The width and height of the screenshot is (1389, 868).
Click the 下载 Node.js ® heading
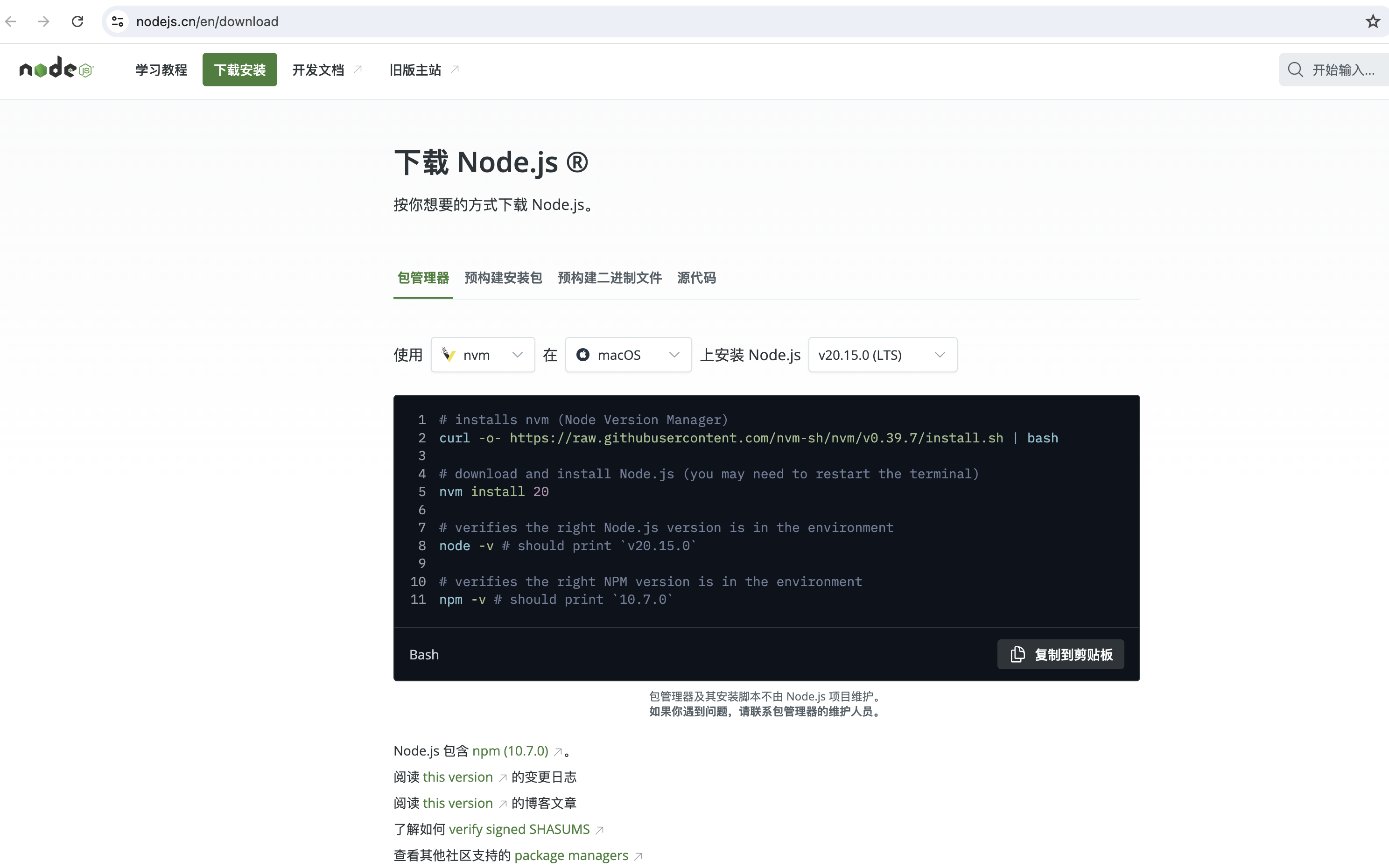click(x=491, y=162)
